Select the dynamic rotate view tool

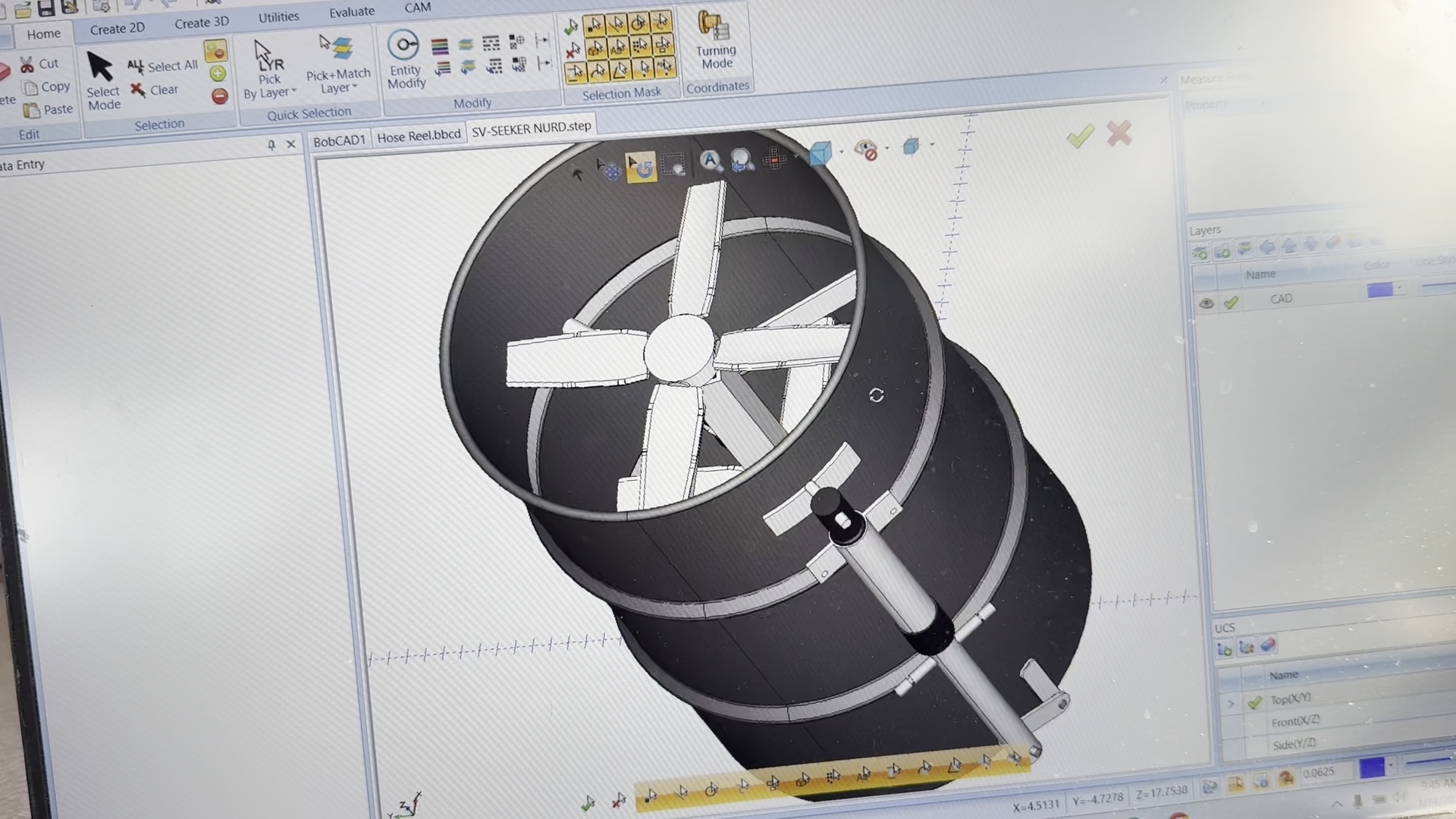[x=642, y=166]
